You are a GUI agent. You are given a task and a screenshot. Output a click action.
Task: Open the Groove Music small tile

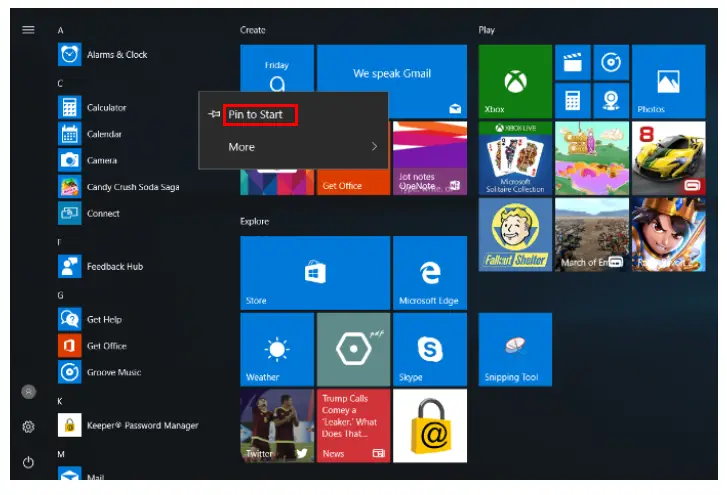611,62
